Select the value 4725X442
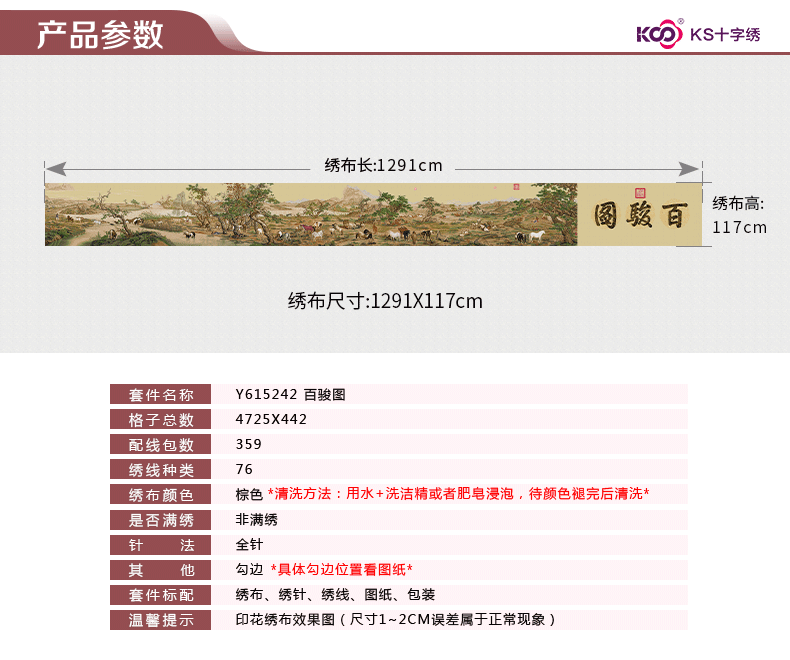Viewport: 790px width, 660px height. pos(271,419)
